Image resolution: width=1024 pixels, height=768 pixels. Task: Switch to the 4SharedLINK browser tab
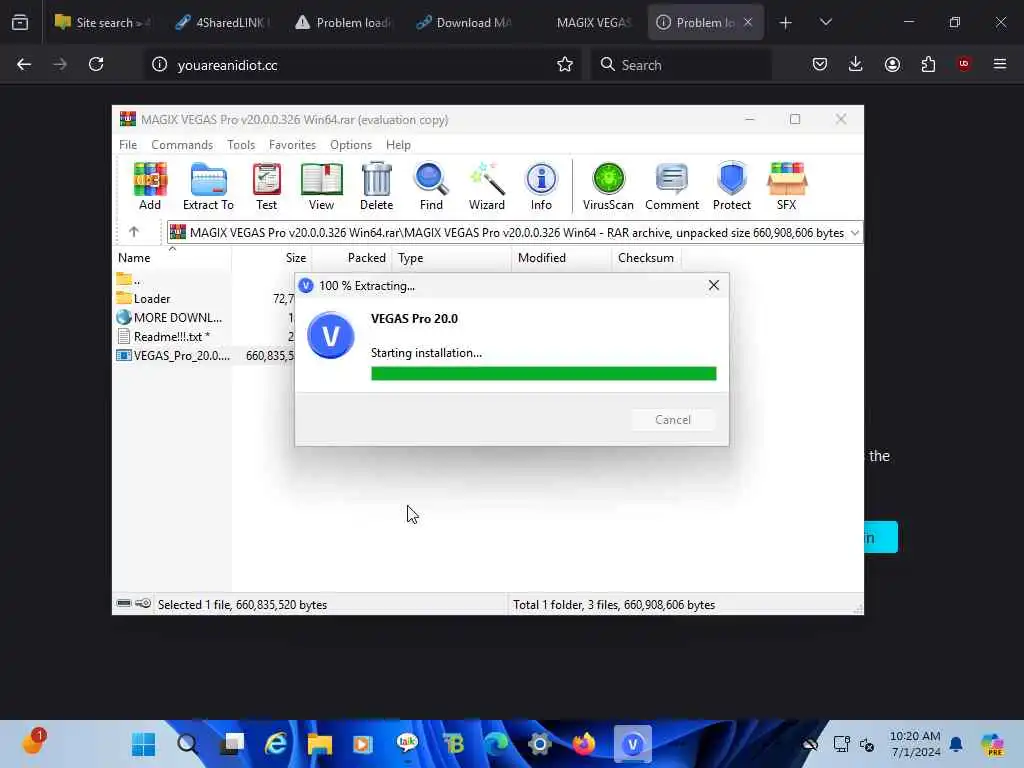(223, 23)
